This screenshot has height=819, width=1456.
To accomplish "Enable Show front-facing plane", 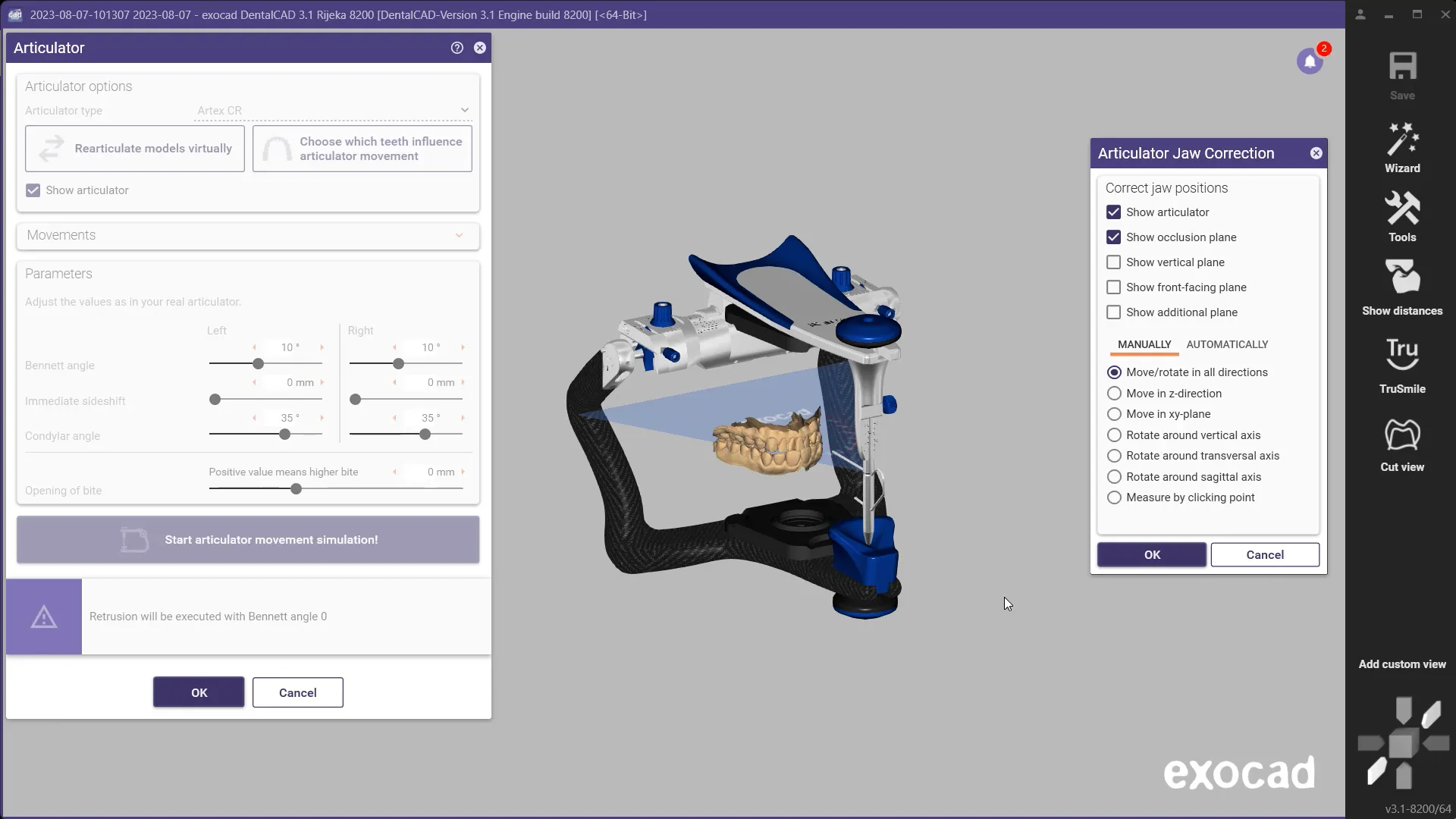I will [x=1113, y=287].
